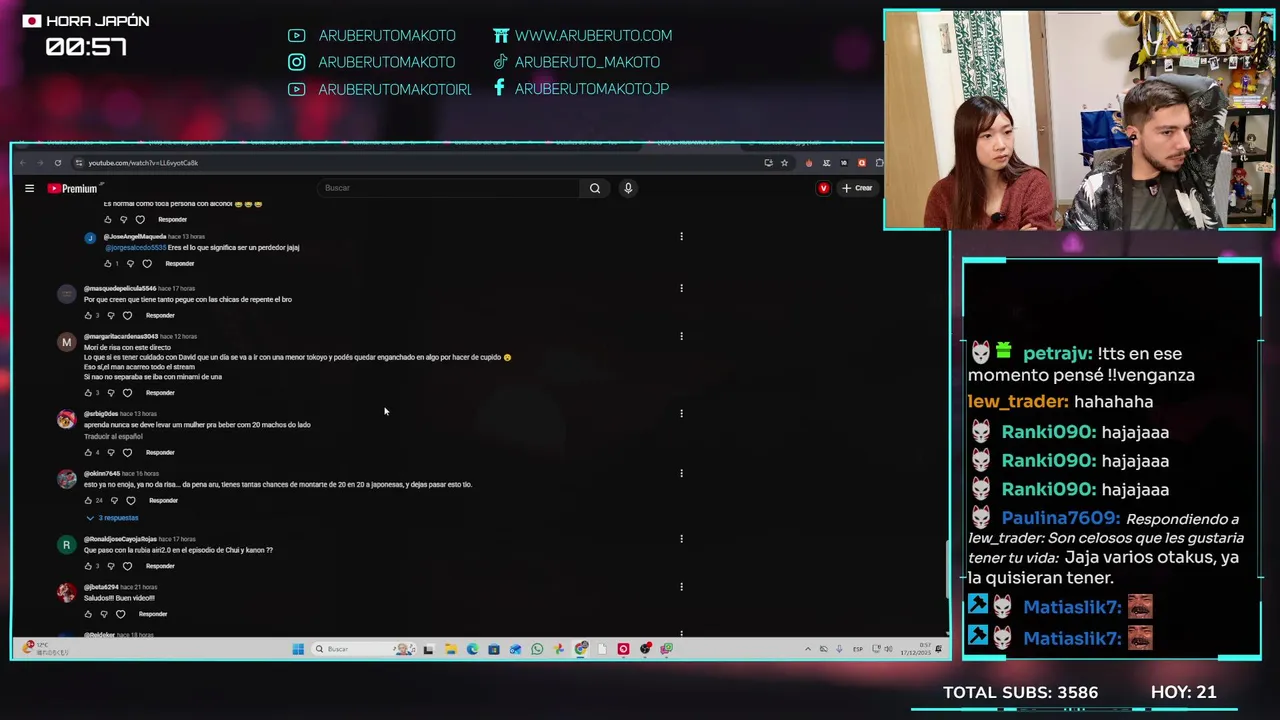Open the weather widget showing 12°C
The height and width of the screenshot is (720, 1280).
tap(45, 649)
